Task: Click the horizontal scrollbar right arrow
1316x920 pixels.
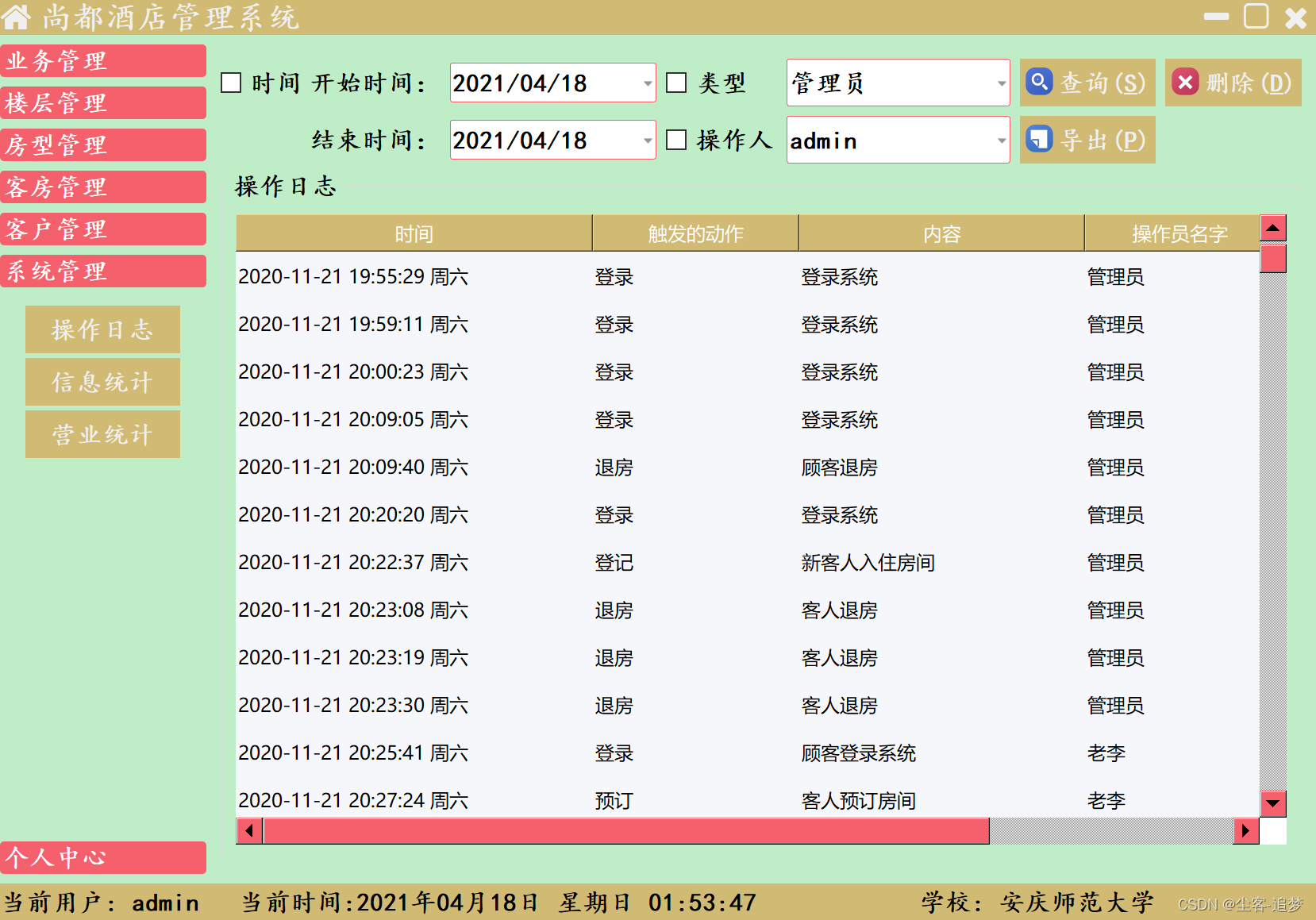Action: click(x=1246, y=830)
